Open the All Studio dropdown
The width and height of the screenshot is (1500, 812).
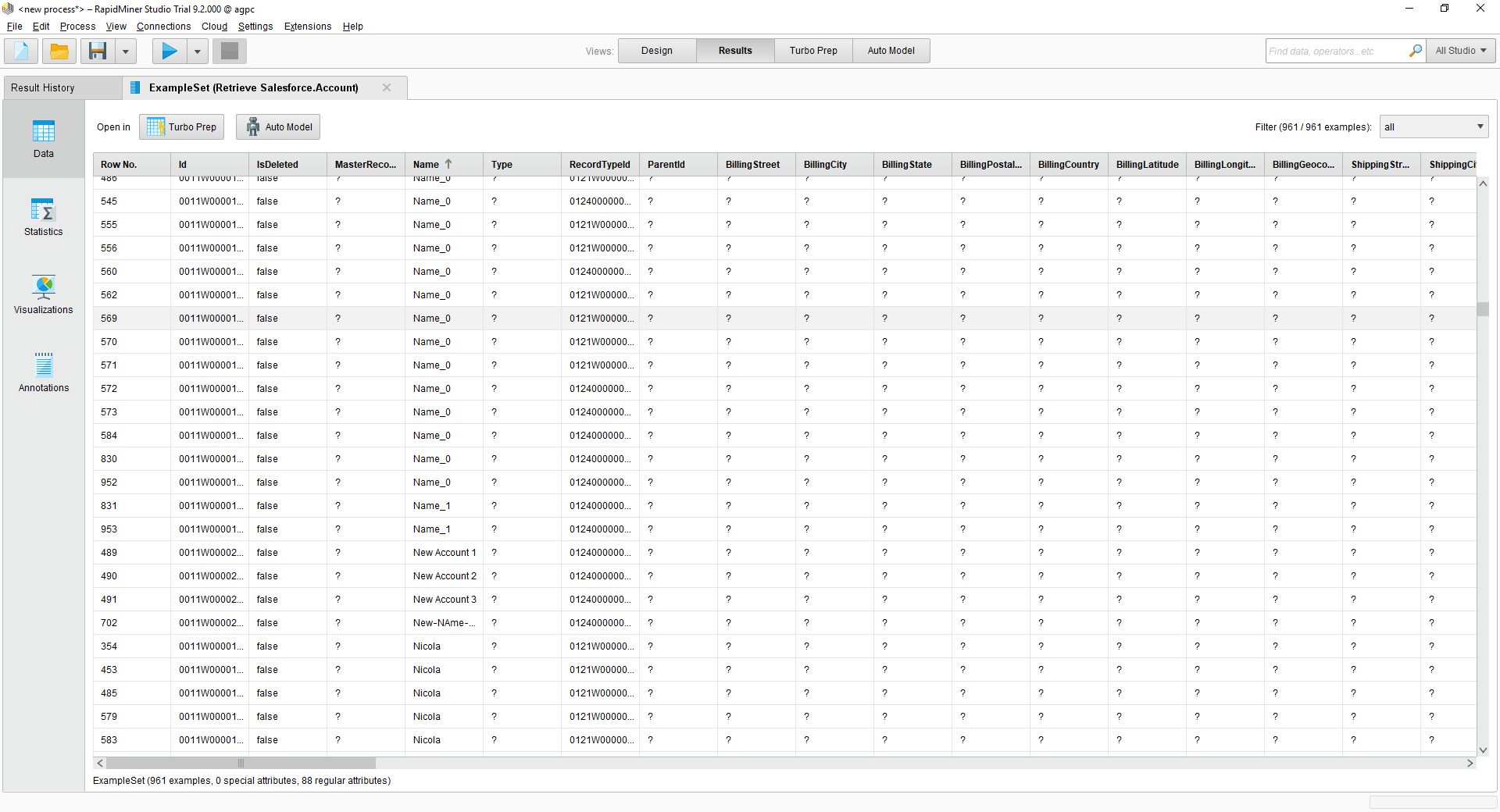[x=1459, y=50]
